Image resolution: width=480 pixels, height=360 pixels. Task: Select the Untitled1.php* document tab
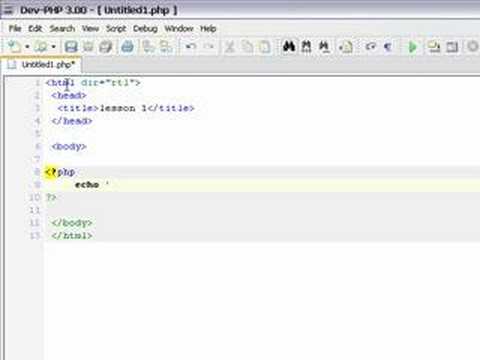pyautogui.click(x=41, y=65)
